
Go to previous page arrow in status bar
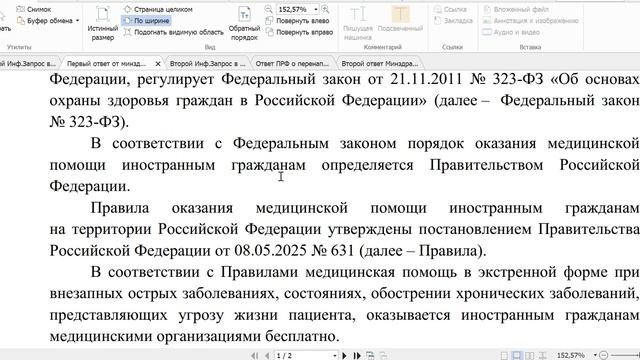coord(267,356)
